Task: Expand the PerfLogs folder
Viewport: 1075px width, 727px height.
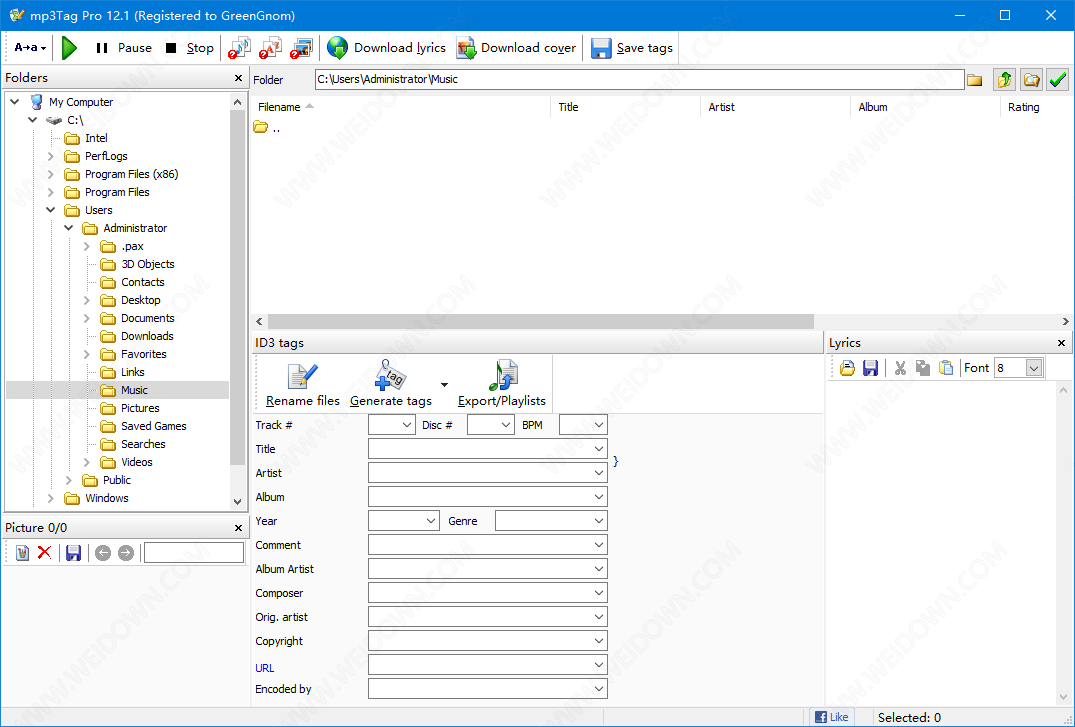Action: click(x=50, y=156)
